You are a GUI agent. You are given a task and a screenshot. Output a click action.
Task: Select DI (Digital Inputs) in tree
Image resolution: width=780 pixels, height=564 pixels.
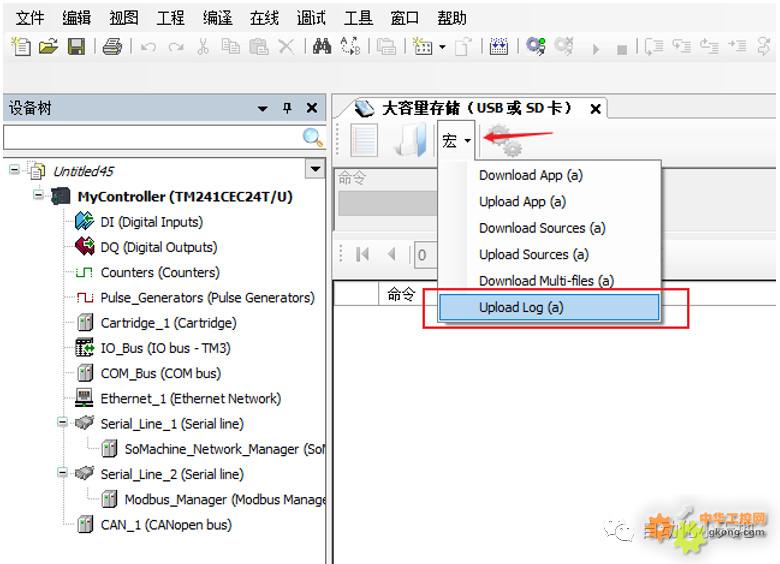151,221
